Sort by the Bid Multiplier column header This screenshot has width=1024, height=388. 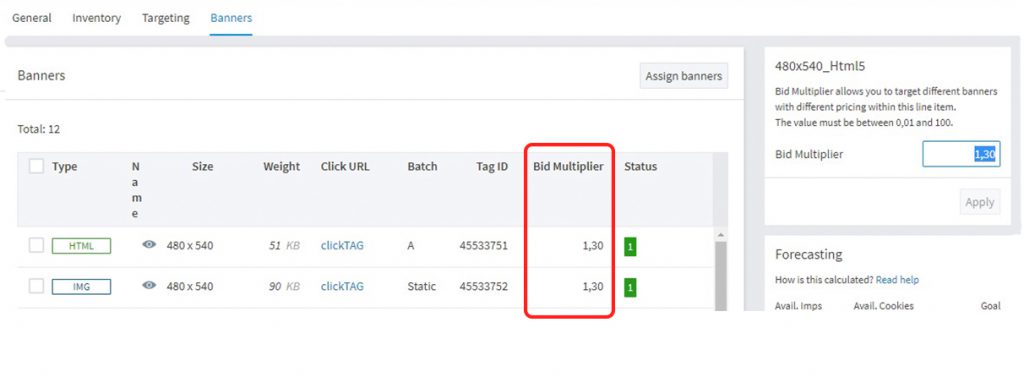tap(568, 167)
